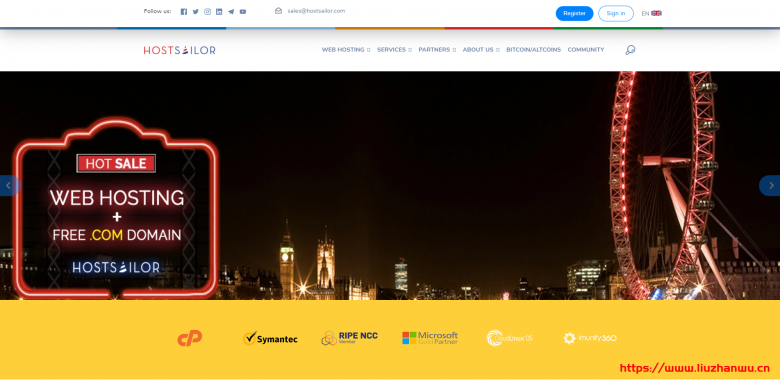Viewport: 780px width, 384px height.
Task: Open the Facebook social icon
Action: (x=184, y=11)
